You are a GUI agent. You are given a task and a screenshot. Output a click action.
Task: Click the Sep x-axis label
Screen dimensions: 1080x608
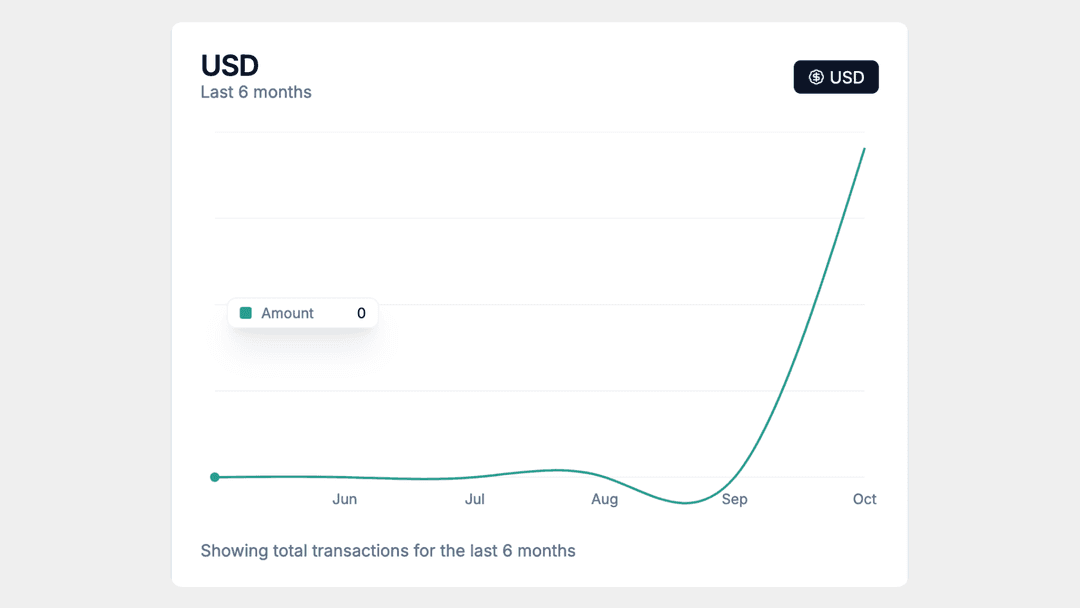click(x=734, y=499)
